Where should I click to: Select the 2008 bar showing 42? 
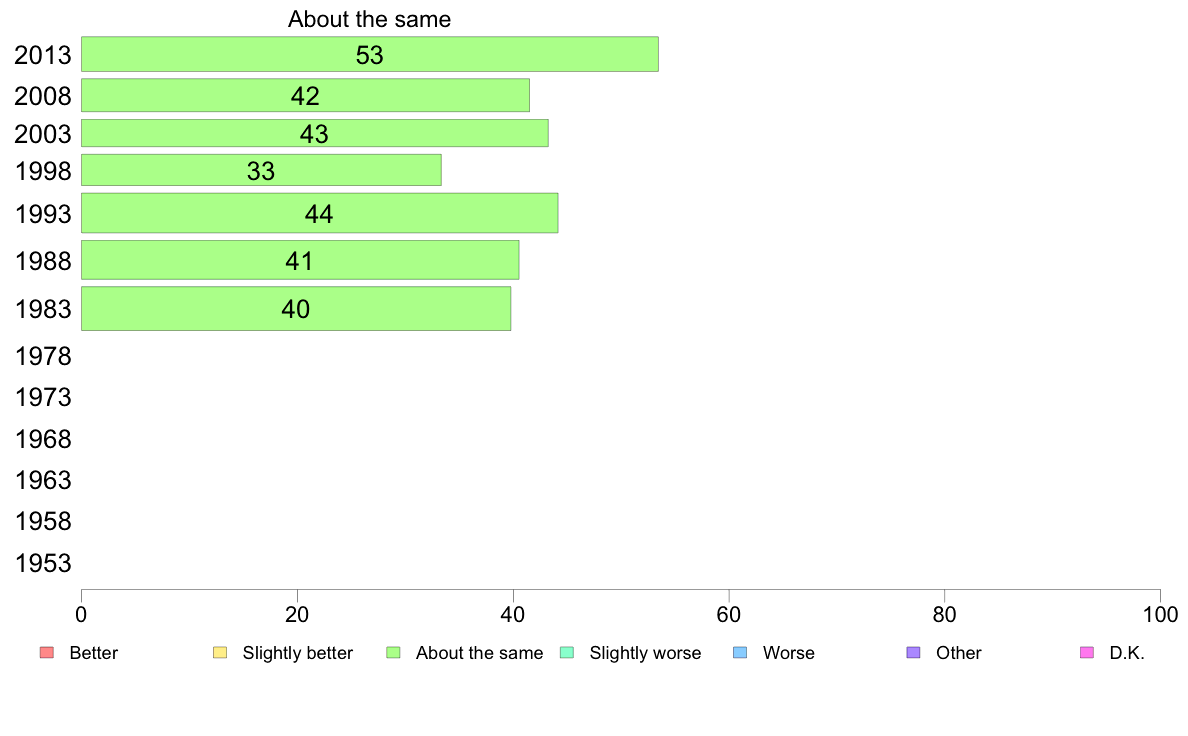(305, 96)
